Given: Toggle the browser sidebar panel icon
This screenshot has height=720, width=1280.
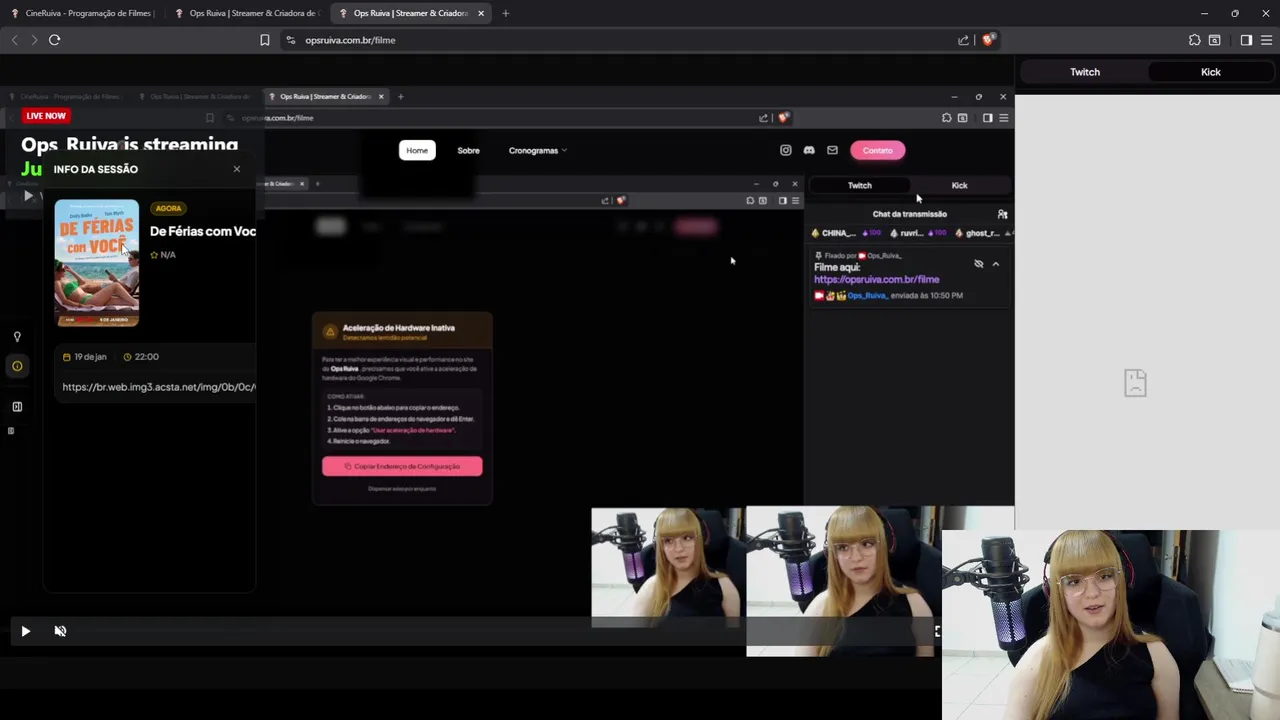Looking at the screenshot, I should point(1246,40).
